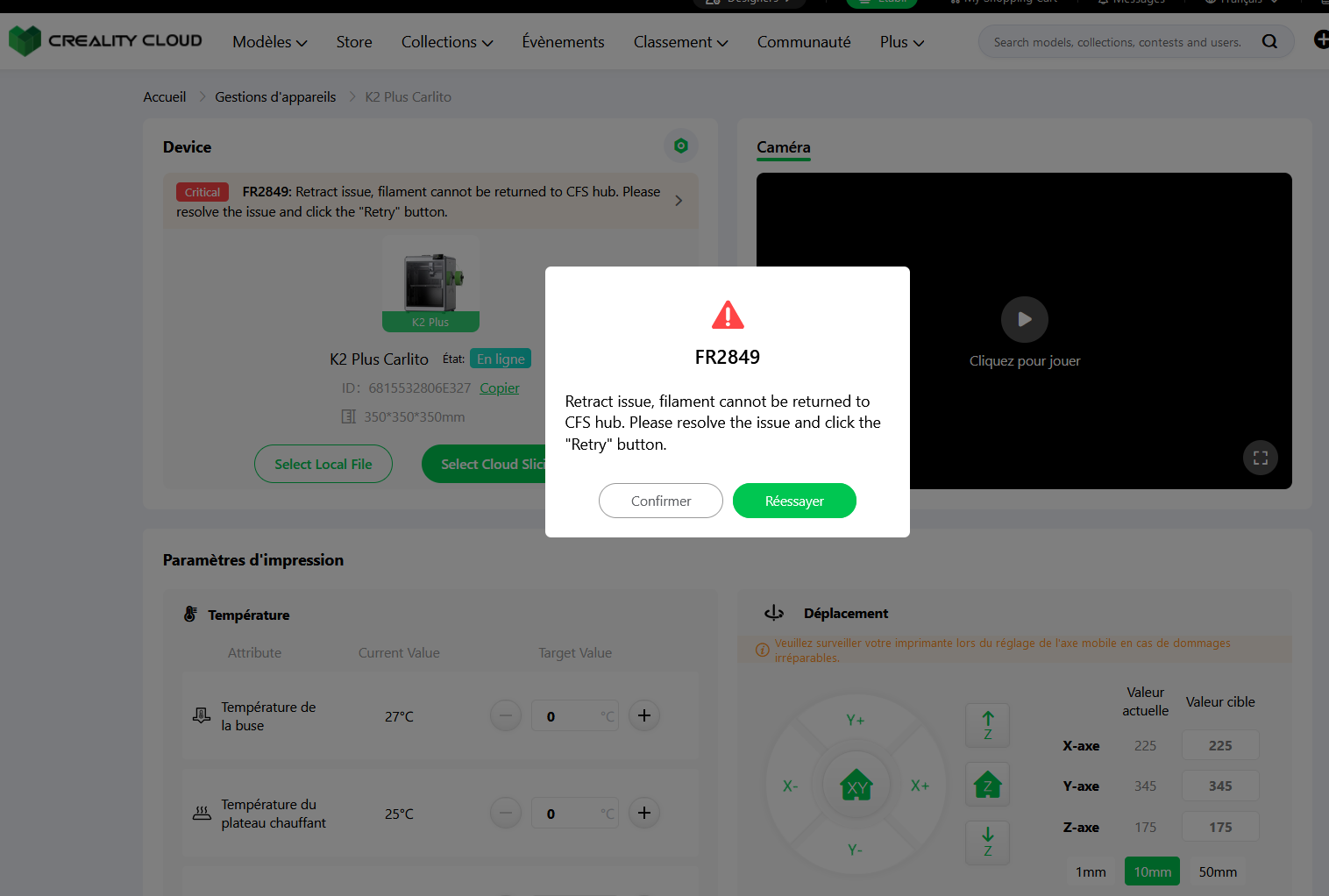Increase nozzle target temperature
Image resolution: width=1329 pixels, height=896 pixels.
(644, 715)
